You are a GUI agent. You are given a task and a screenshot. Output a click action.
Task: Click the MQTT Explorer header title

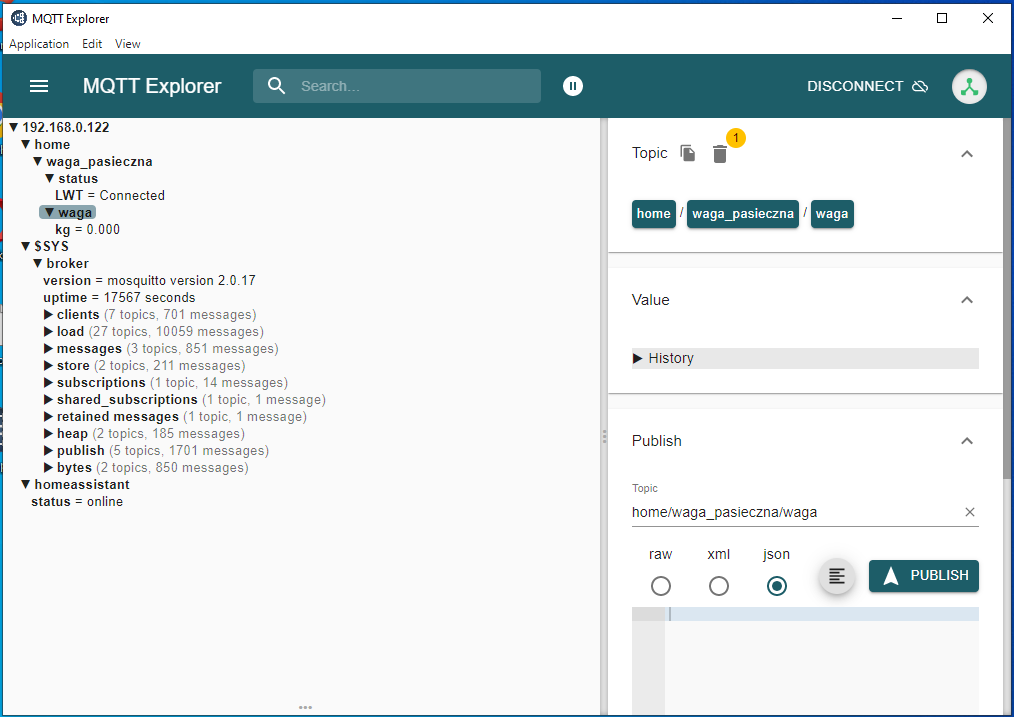point(152,86)
